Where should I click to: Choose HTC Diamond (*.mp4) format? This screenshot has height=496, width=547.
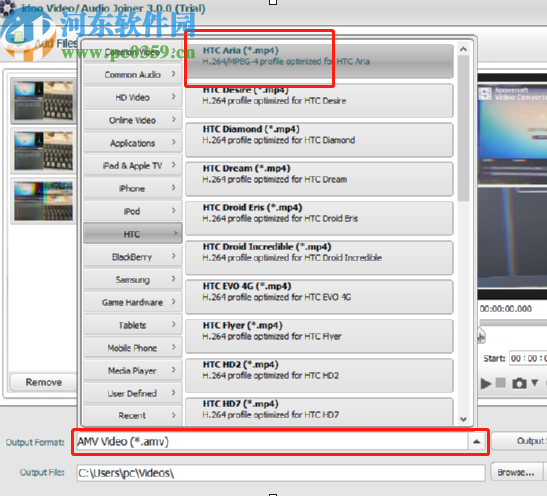(319, 140)
